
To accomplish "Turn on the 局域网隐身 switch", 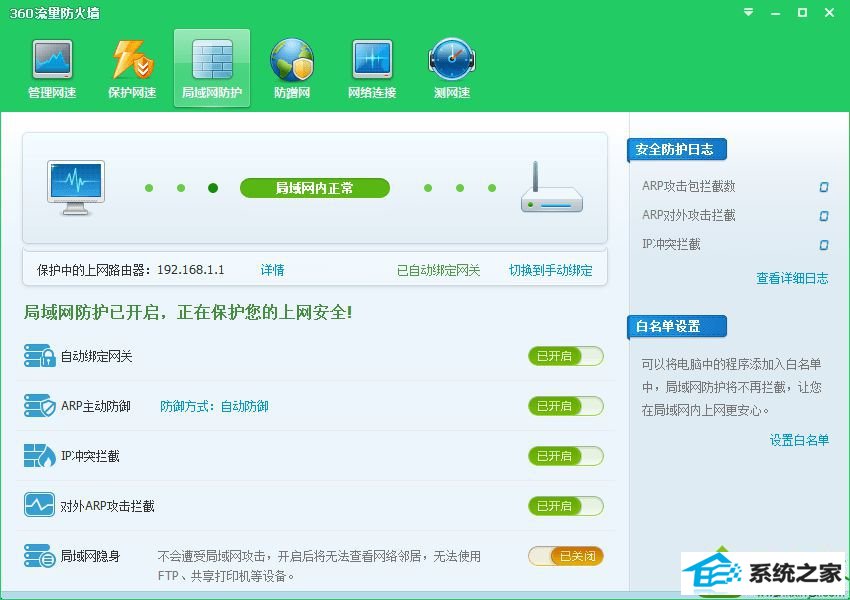I will click(x=565, y=556).
